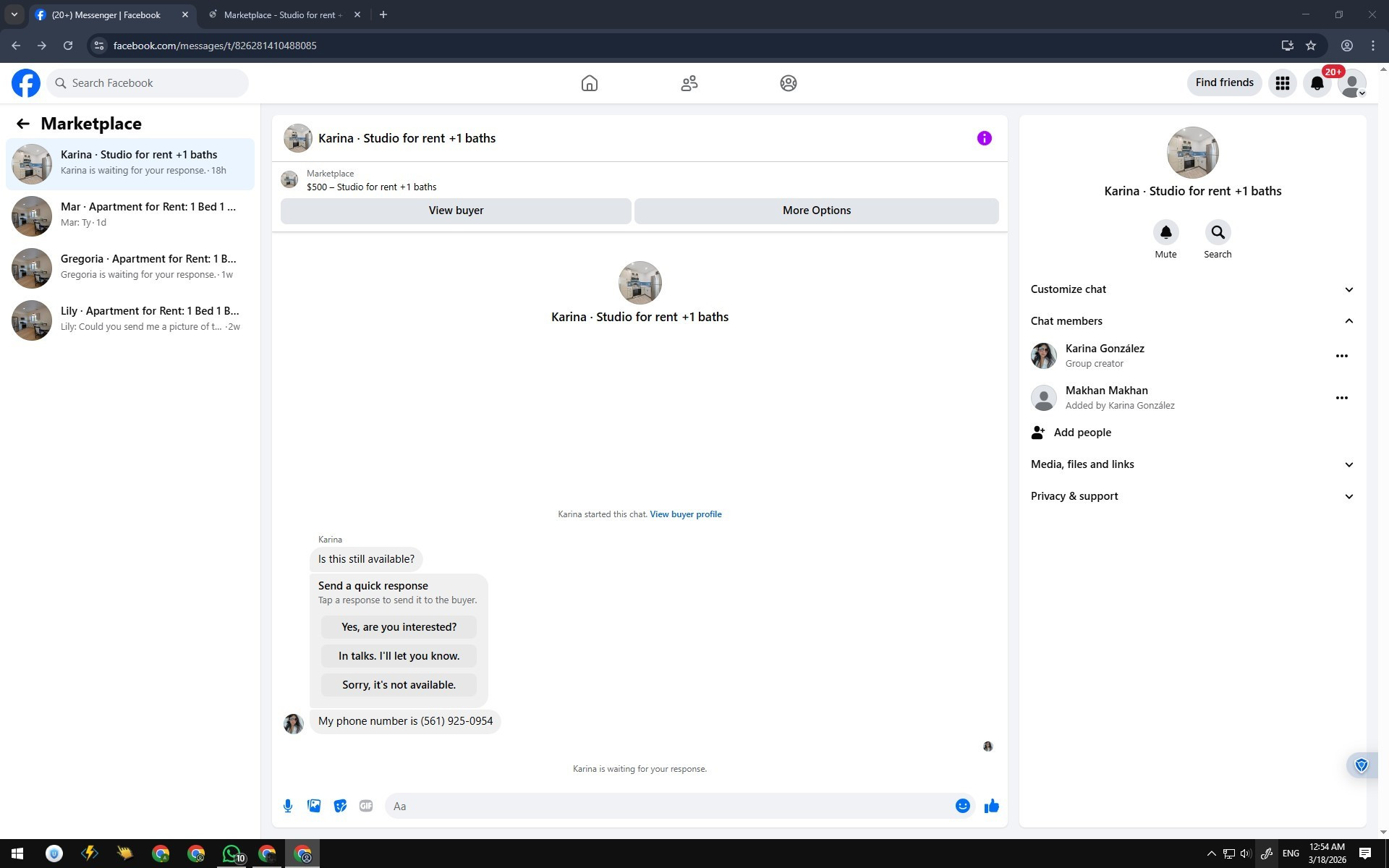Open the account profile avatar menu
The height and width of the screenshot is (868, 1389).
[1352, 83]
